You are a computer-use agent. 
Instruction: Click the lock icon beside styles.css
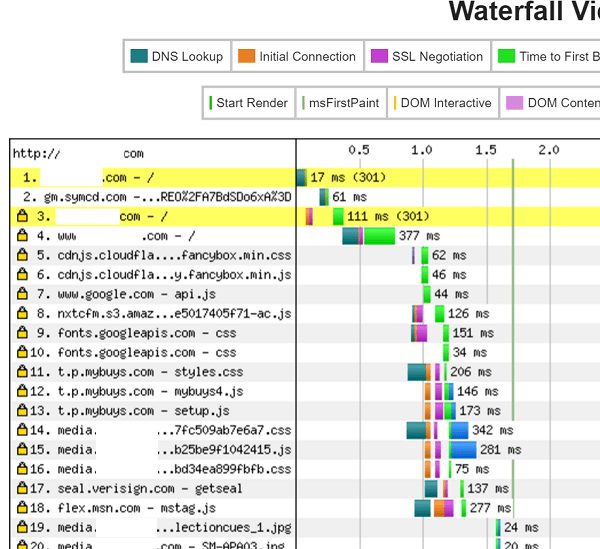coord(23,371)
